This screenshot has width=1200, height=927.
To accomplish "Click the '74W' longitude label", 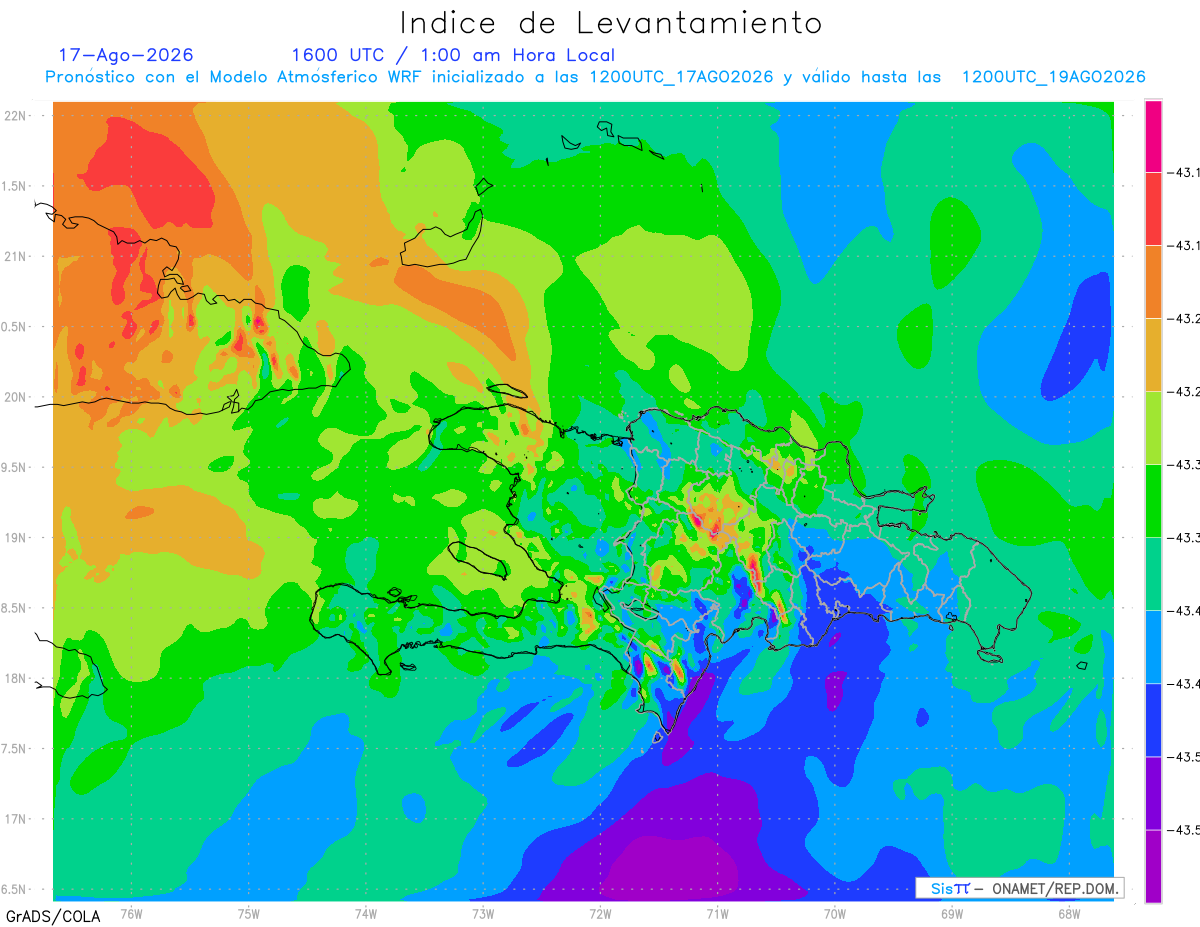I will (366, 912).
